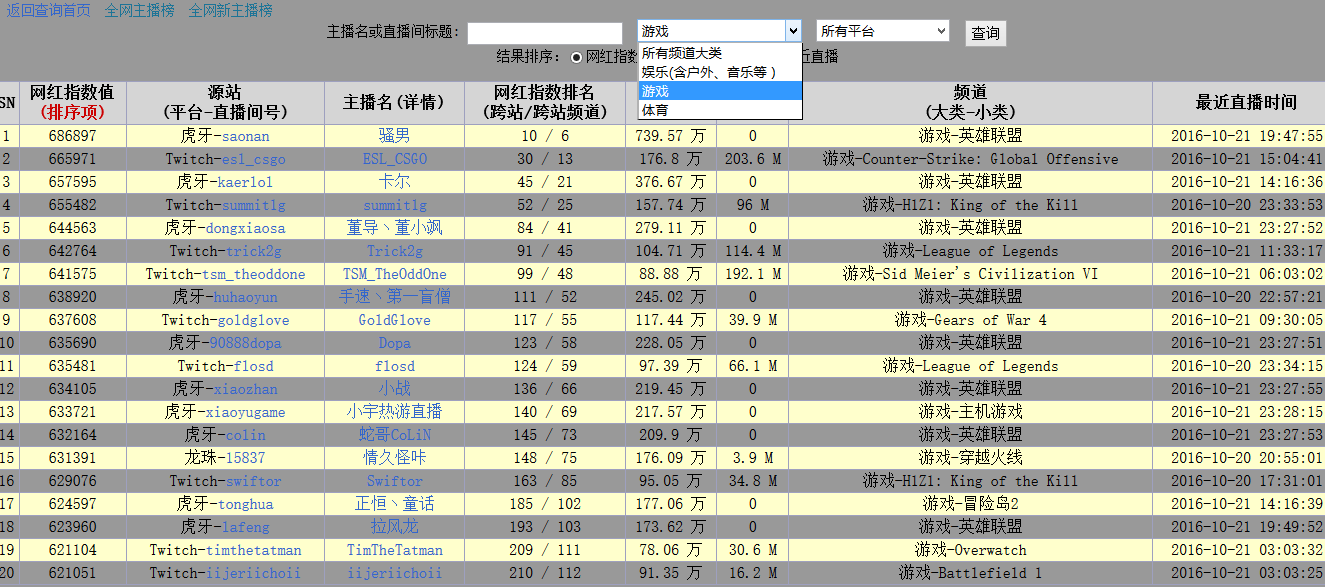Open streamer detail for TimTheTatman
This screenshot has width=1325, height=587.
[x=394, y=550]
